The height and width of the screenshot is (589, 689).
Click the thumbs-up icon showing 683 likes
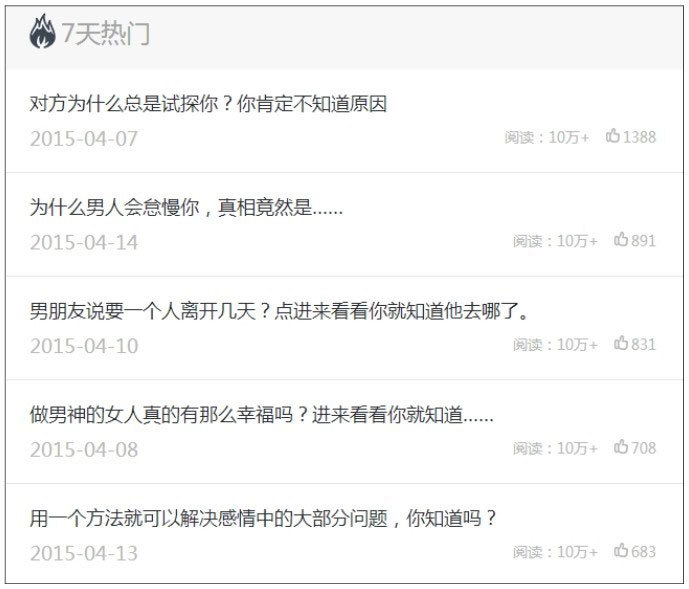tap(620, 550)
